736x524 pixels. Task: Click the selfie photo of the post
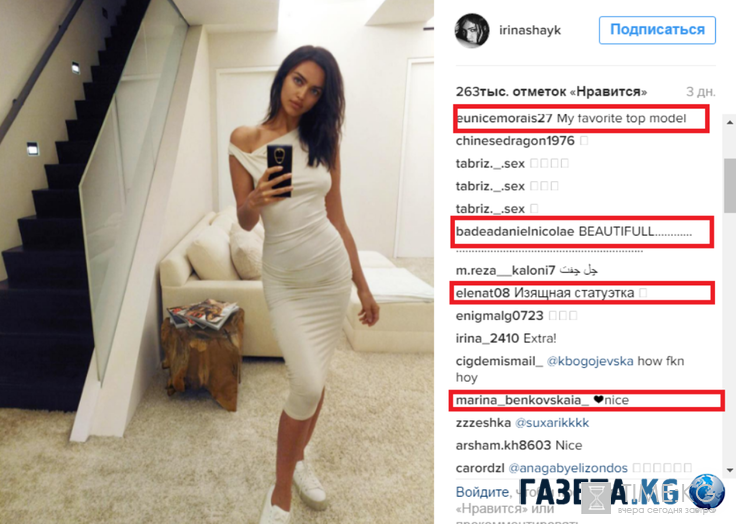tap(217, 262)
